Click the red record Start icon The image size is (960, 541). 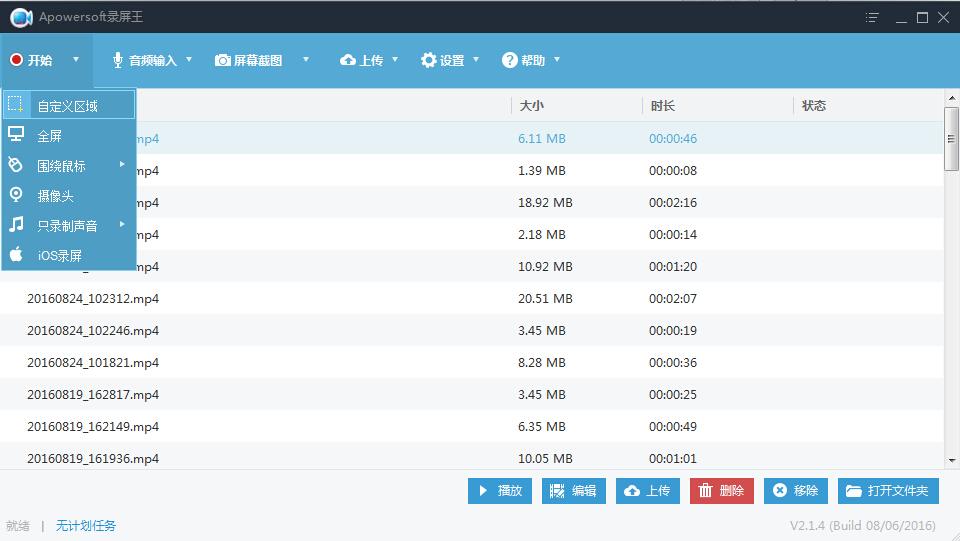pyautogui.click(x=17, y=60)
